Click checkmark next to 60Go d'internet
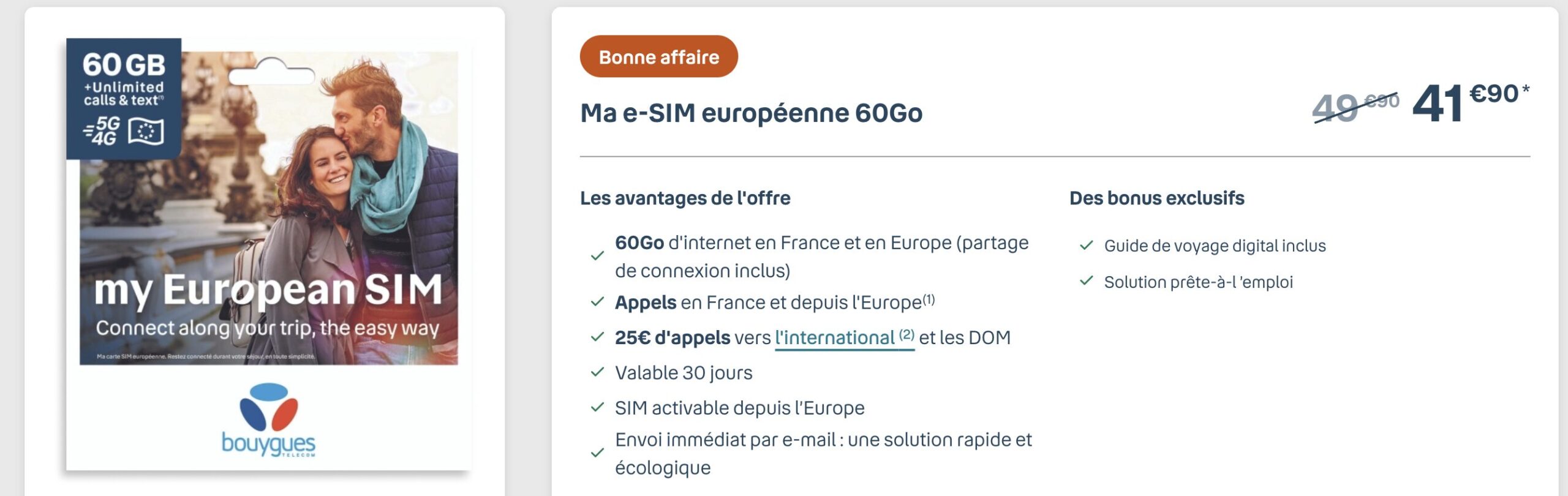This screenshot has height=496, width=1568. (x=597, y=256)
